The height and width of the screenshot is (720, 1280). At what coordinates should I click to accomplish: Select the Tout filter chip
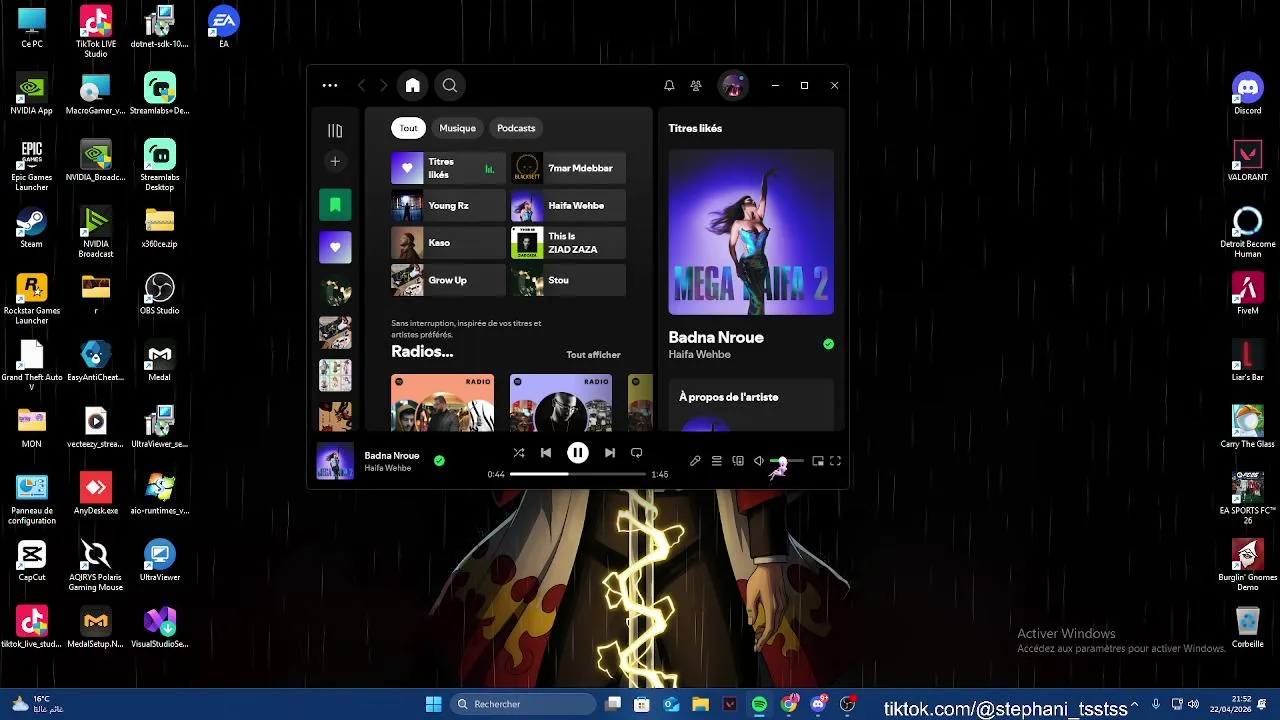409,128
